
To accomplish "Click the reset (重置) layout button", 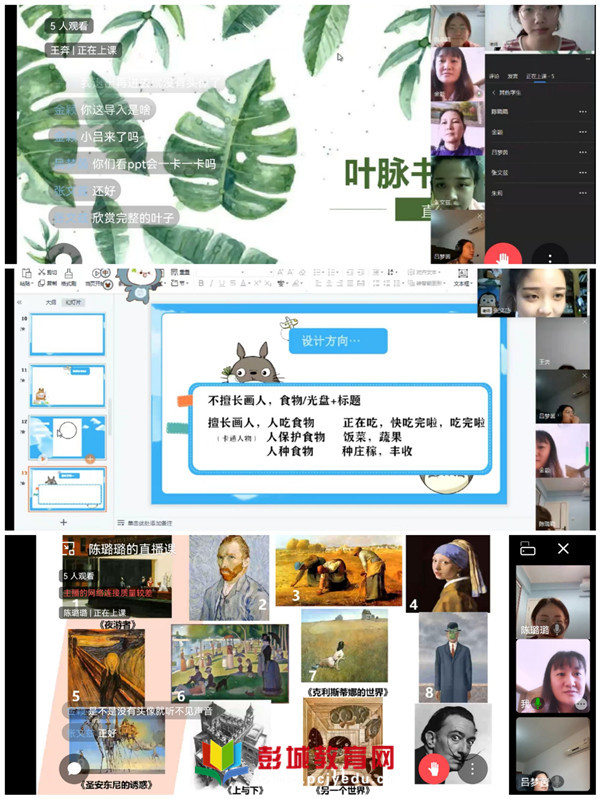I will tap(180, 273).
